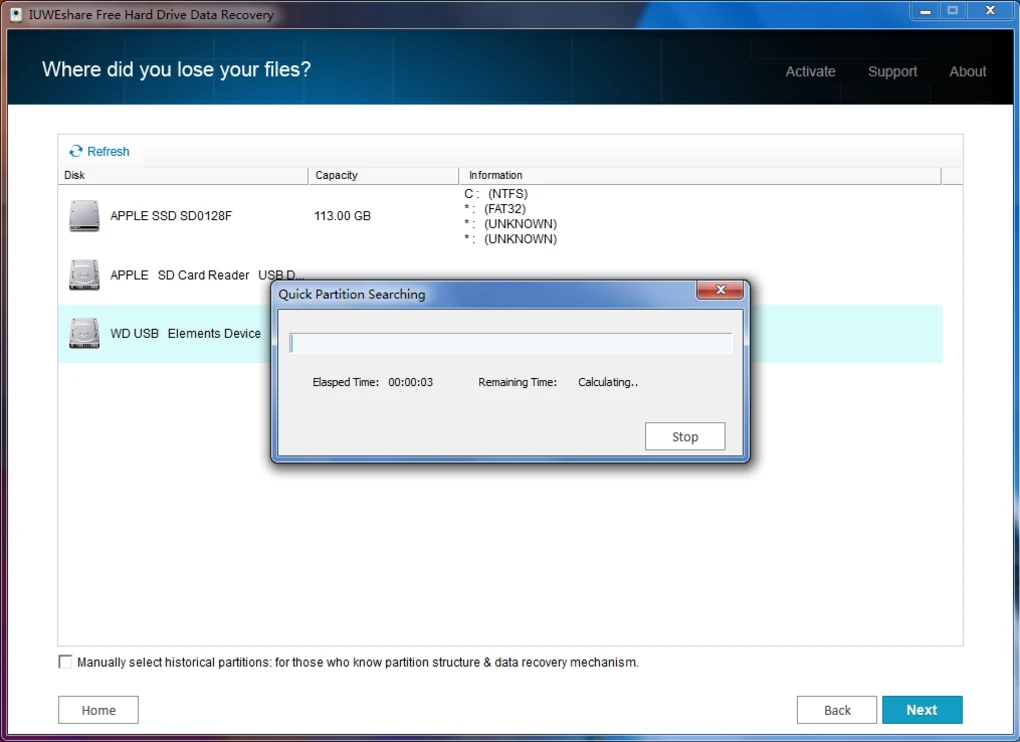Click the WD USB Elements drive icon
The height and width of the screenshot is (742, 1020).
pyautogui.click(x=84, y=333)
